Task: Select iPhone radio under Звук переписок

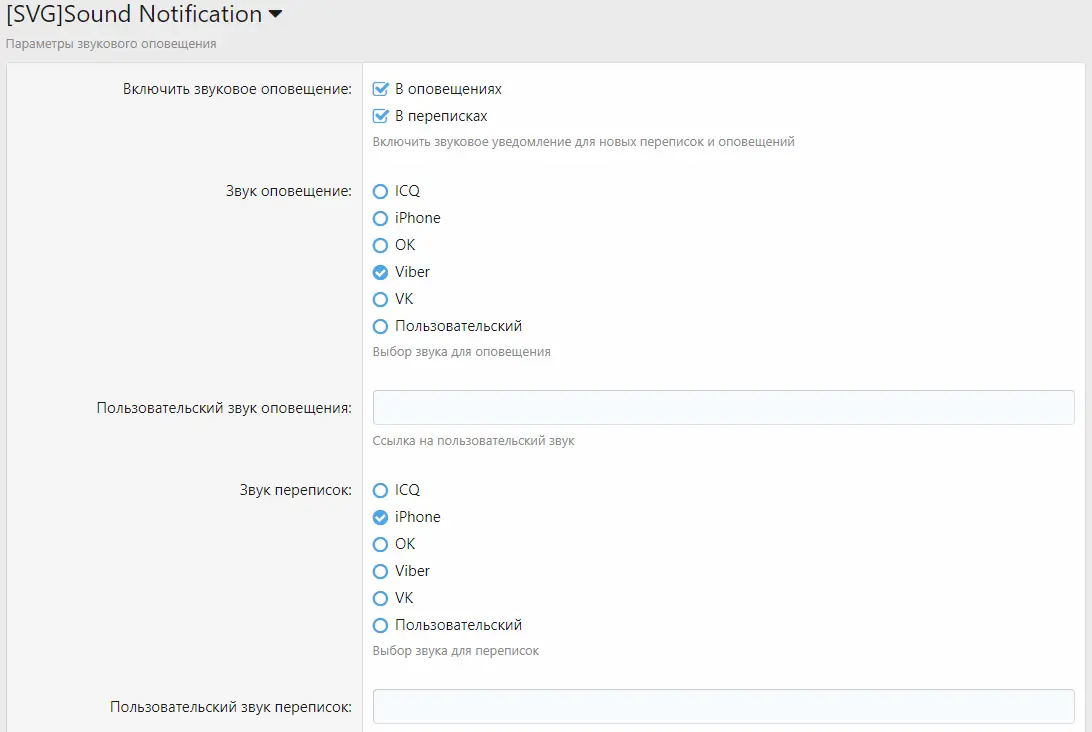Action: tap(380, 517)
